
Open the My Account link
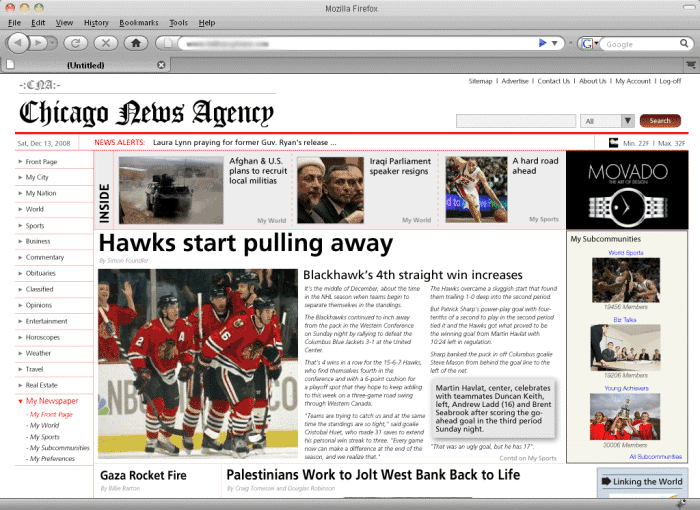(633, 81)
